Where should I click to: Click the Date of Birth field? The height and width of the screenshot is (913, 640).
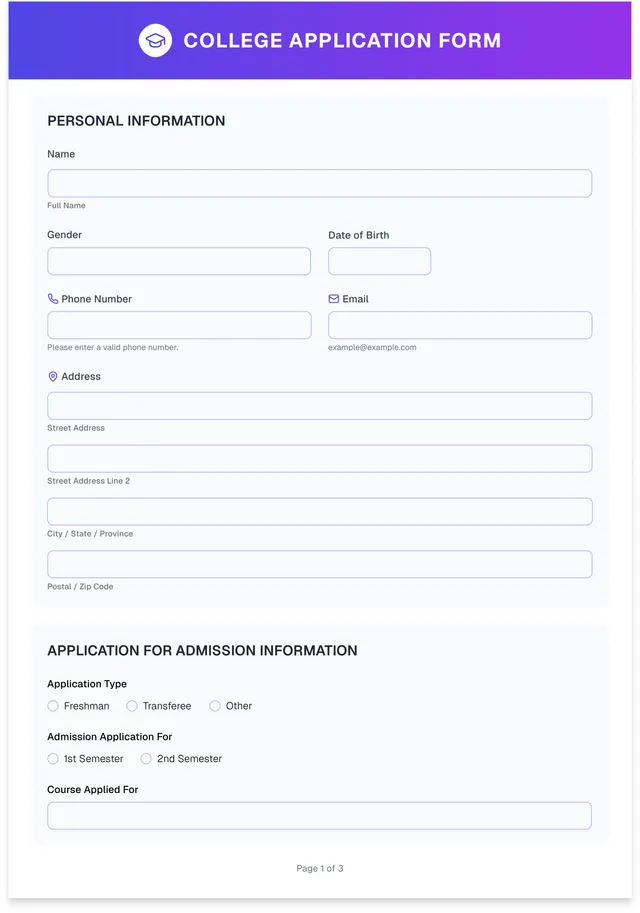tap(379, 261)
